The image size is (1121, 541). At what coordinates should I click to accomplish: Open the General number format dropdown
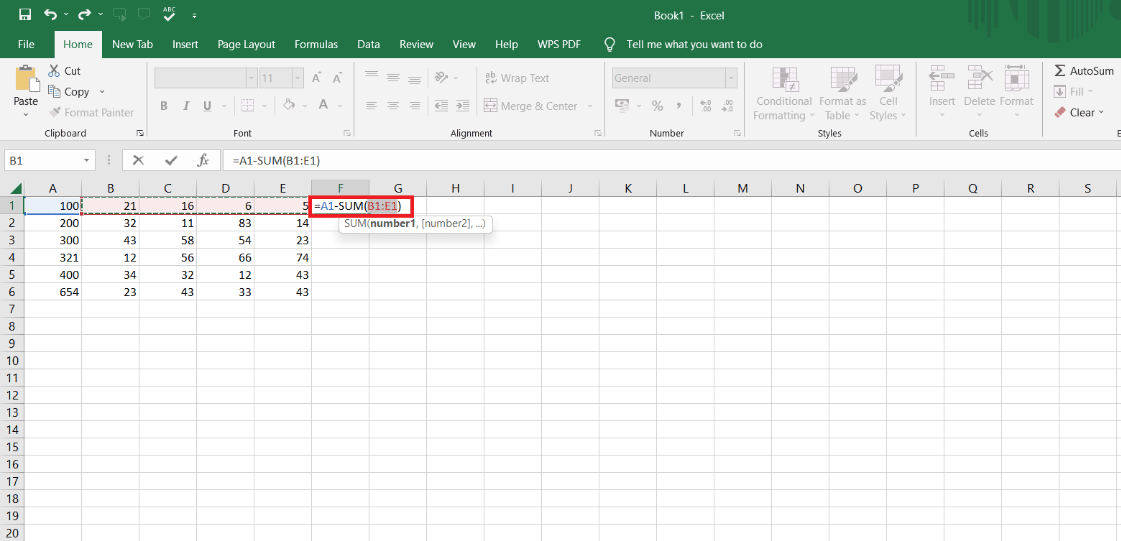pos(731,78)
